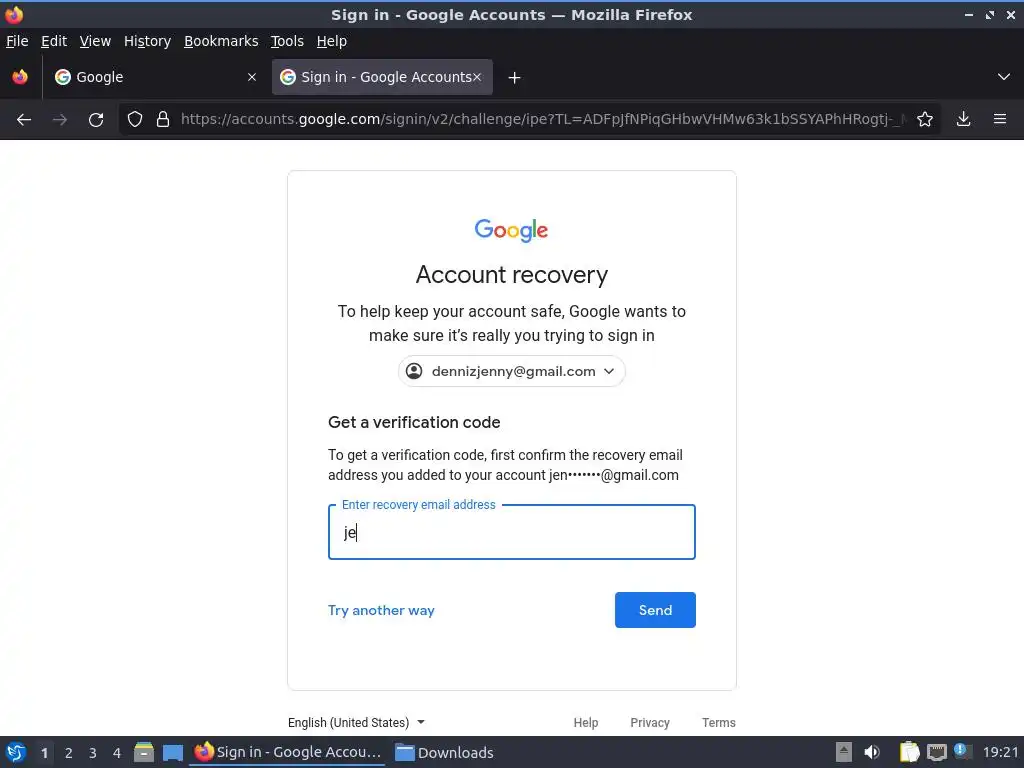Open the Downloads window from taskbar
The image size is (1024, 768).
(444, 752)
